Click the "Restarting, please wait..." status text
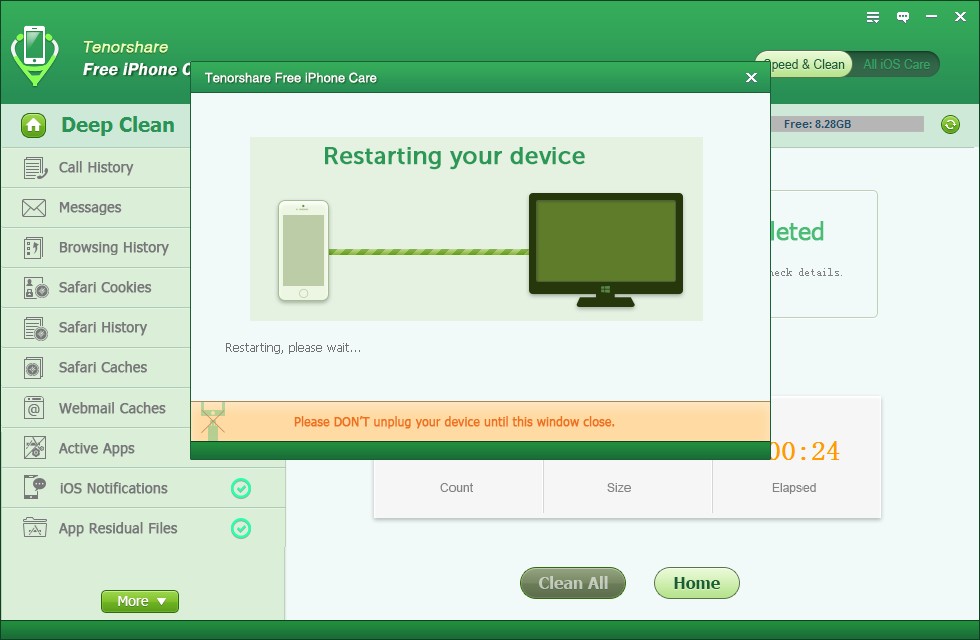This screenshot has height=640, width=980. (x=293, y=348)
